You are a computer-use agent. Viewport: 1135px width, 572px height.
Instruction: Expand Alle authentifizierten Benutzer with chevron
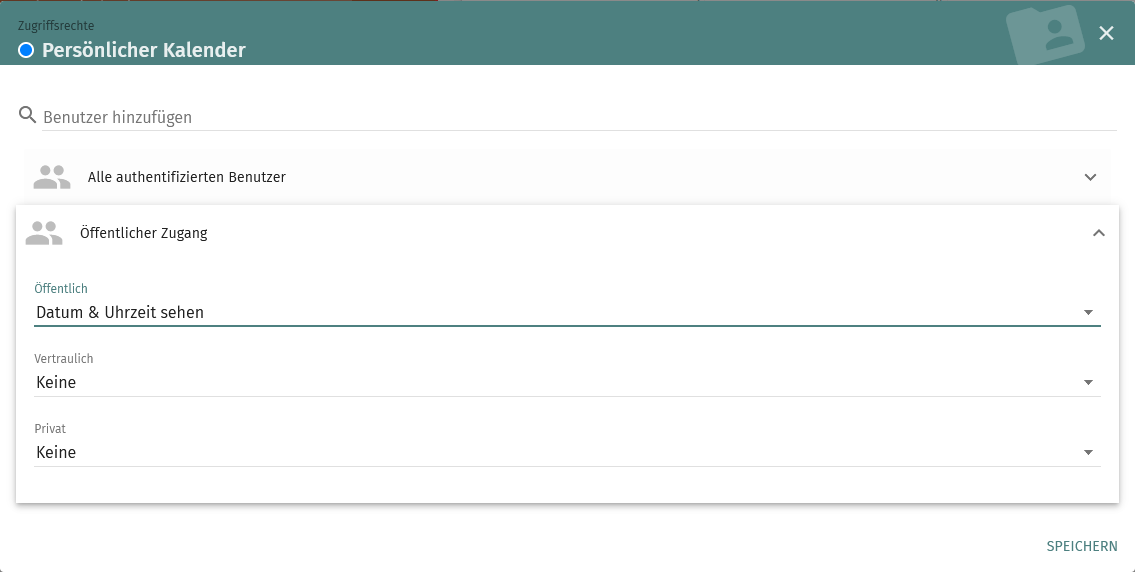1090,177
